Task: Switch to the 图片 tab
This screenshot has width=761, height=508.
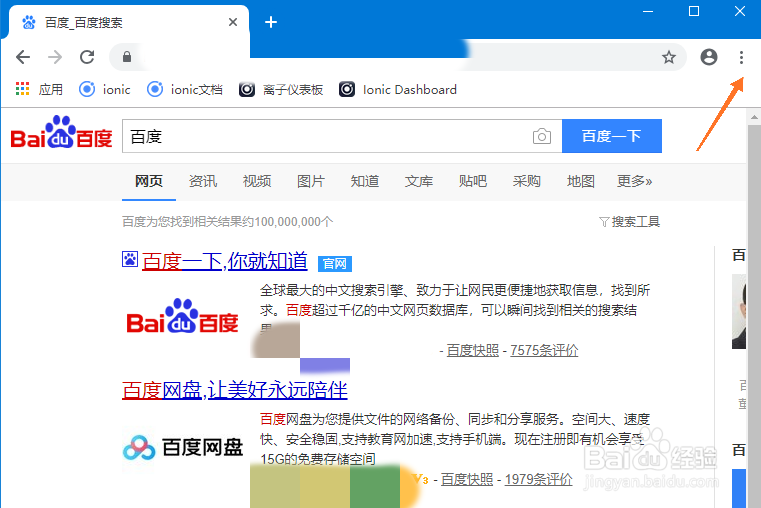Action: 311,181
